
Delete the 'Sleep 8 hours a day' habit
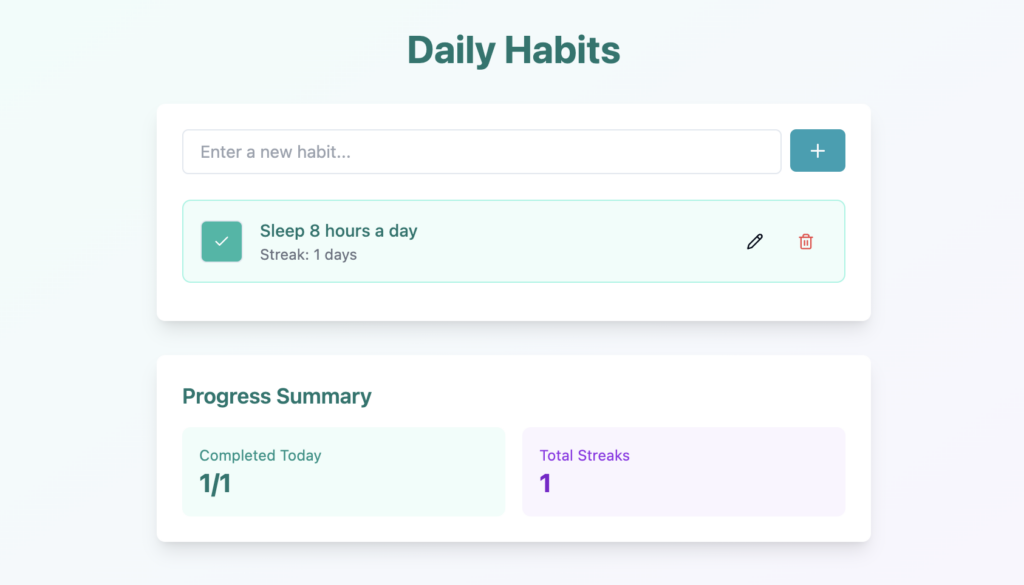tap(806, 242)
